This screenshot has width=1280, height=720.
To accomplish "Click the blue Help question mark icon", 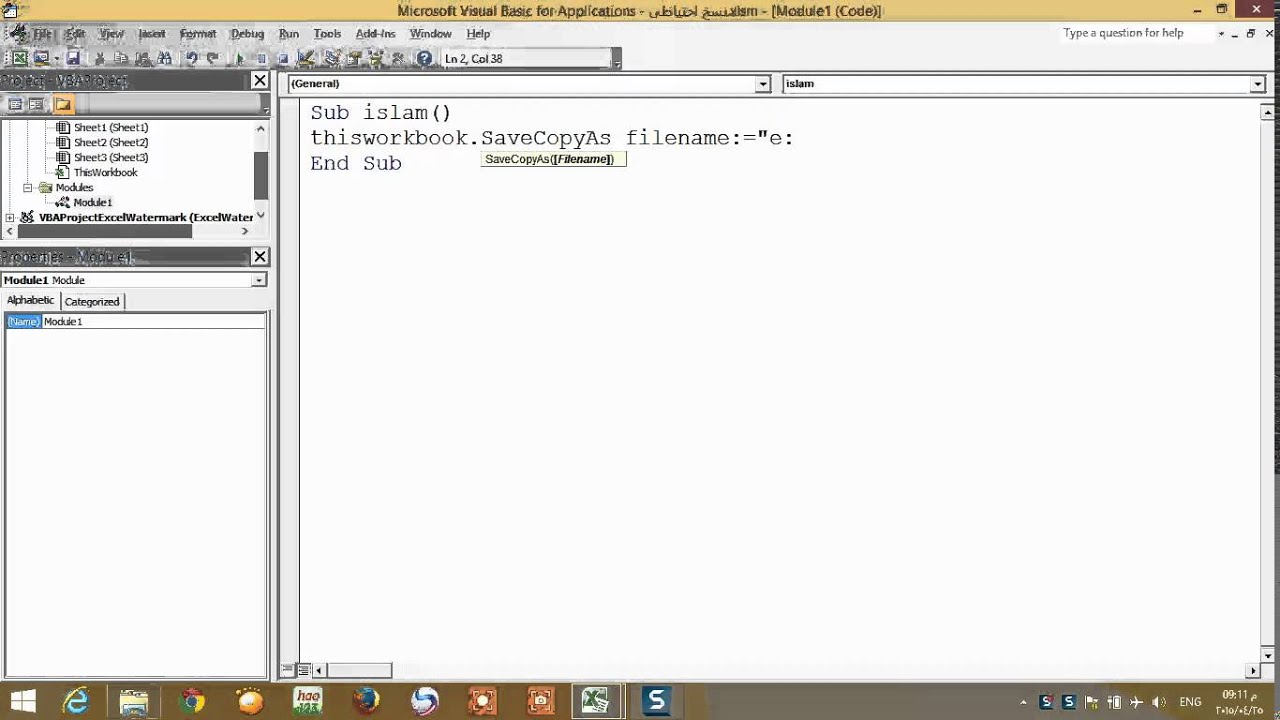I will pos(424,58).
